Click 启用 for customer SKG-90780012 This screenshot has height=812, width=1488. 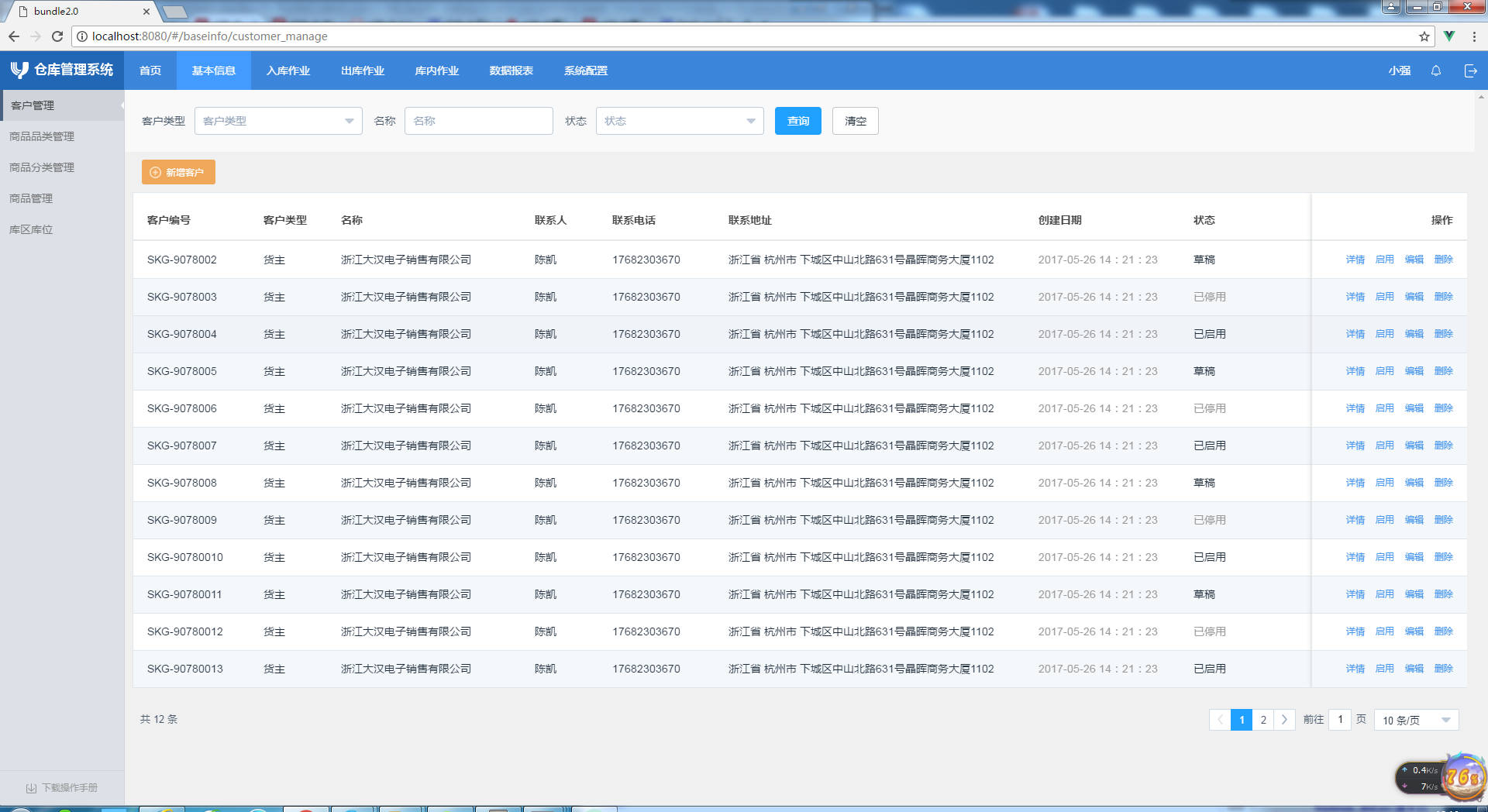coord(1385,631)
